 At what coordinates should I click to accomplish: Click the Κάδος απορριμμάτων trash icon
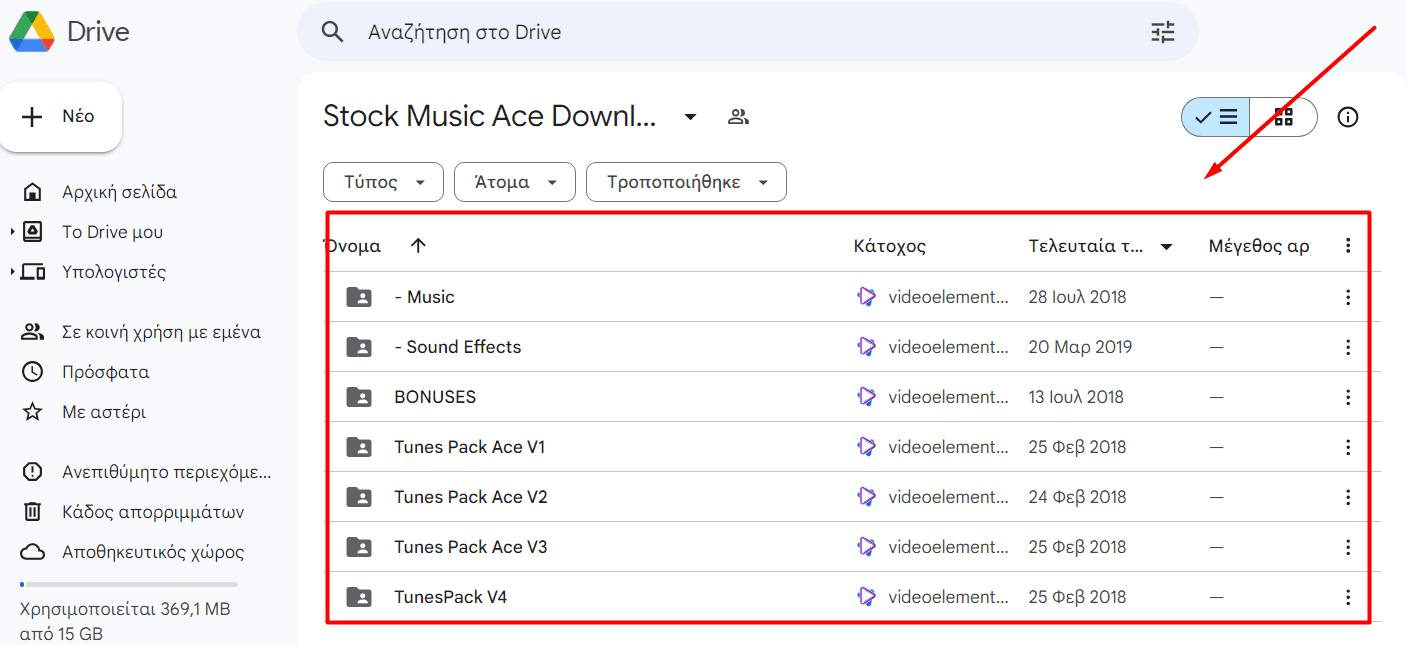33,512
